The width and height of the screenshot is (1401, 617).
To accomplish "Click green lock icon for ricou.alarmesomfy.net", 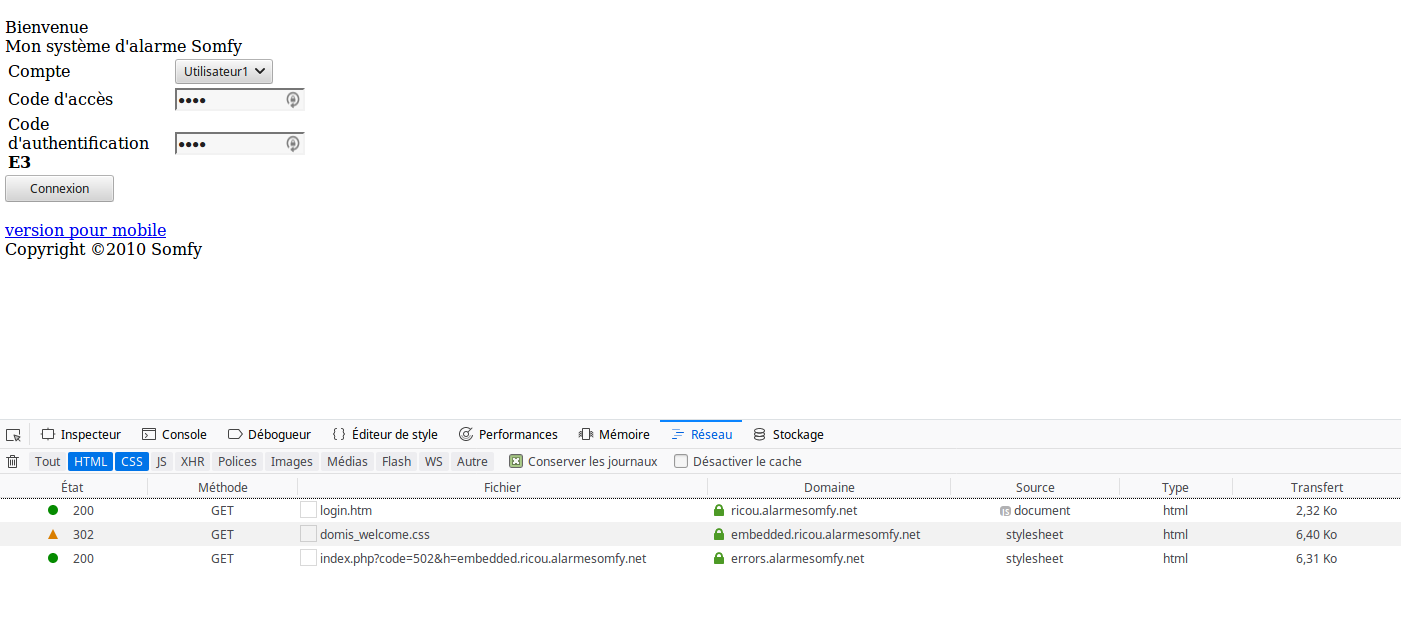I will (719, 510).
